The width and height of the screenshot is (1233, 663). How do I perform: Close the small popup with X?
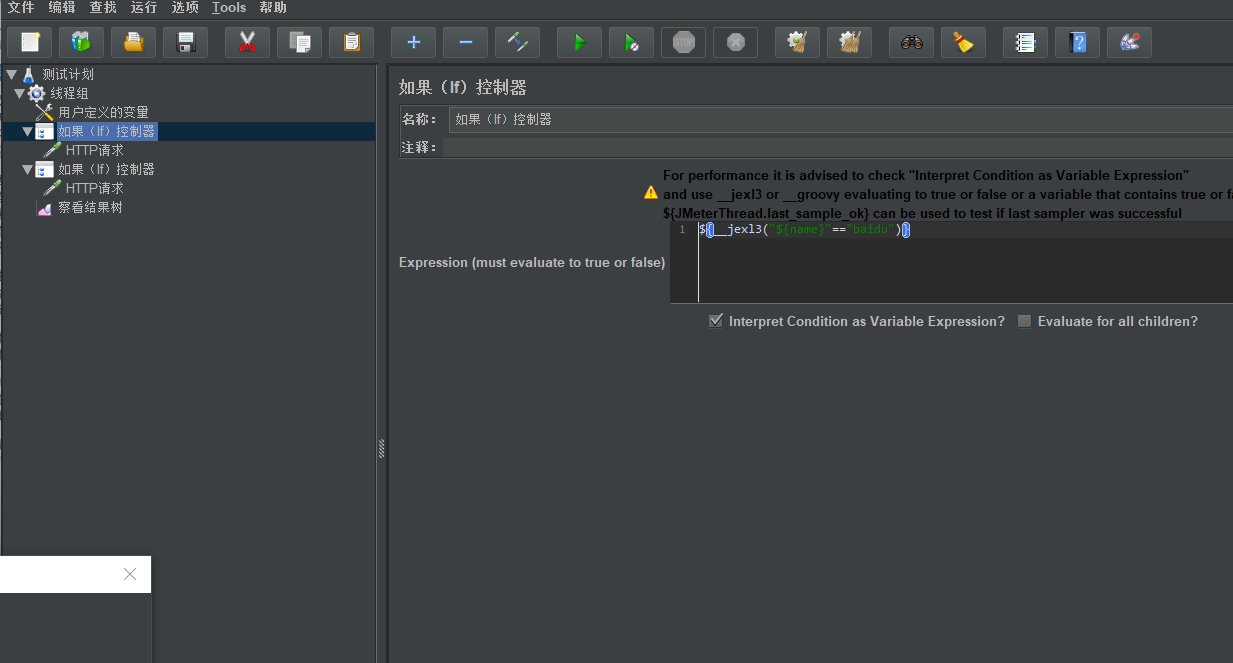pos(130,574)
